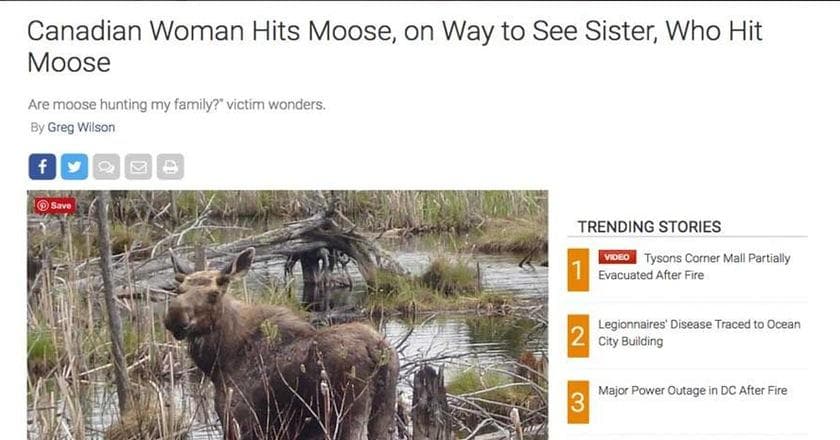Image resolution: width=840 pixels, height=440 pixels.
Task: Print the article using printer icon
Action: point(170,167)
